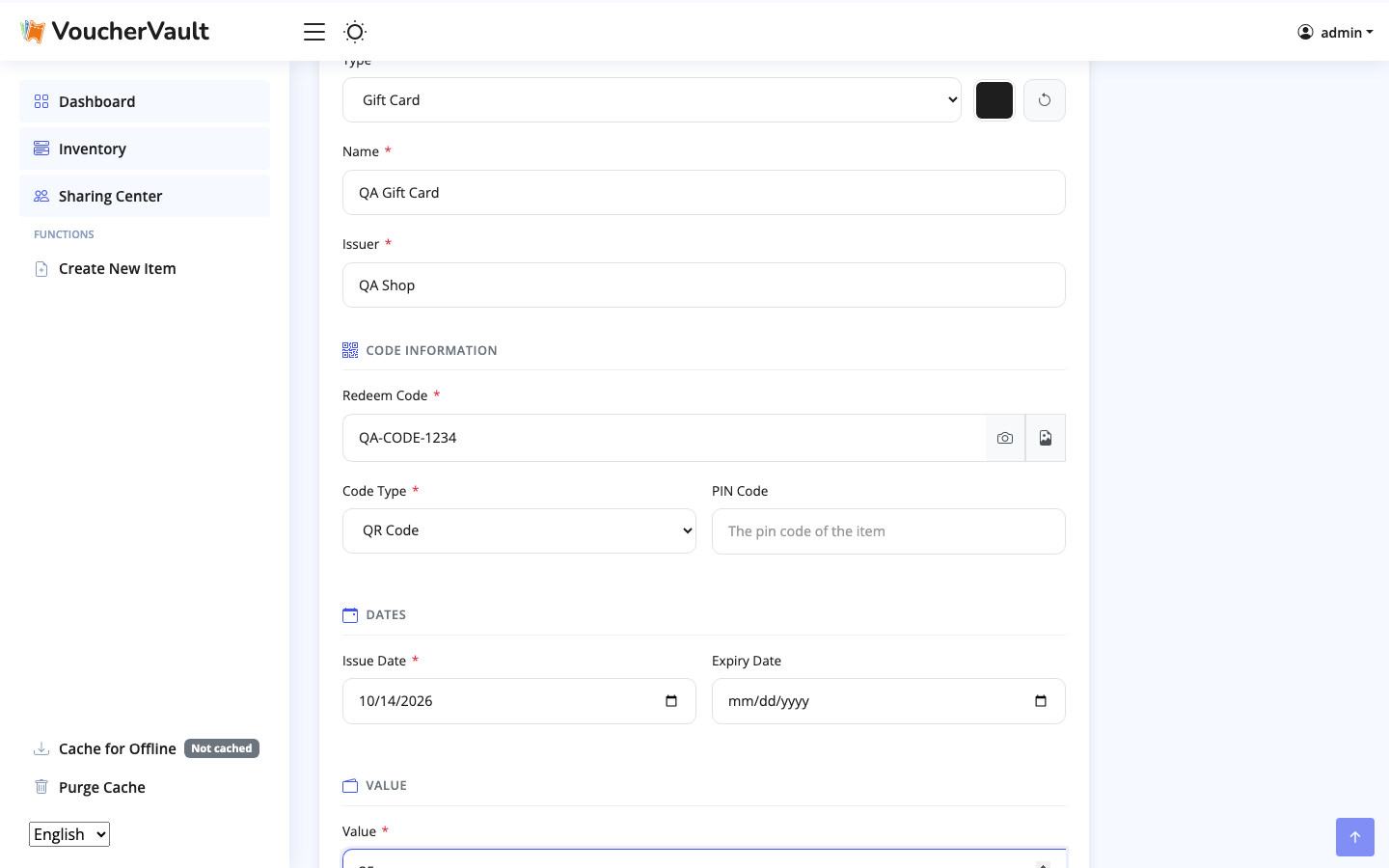The image size is (1389, 868).
Task: Click the Purge Cache trash icon
Action: (x=41, y=787)
